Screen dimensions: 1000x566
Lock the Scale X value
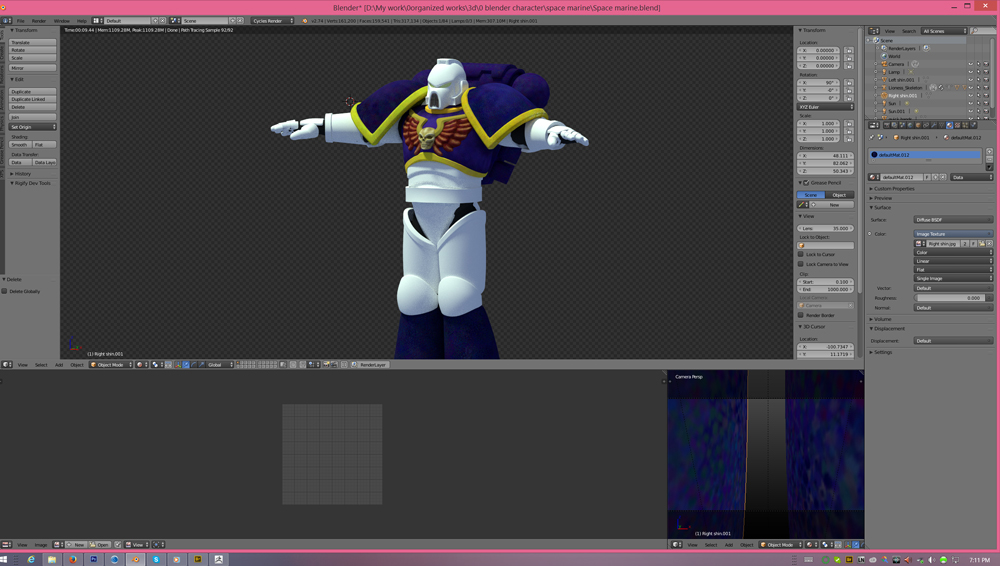(849, 123)
